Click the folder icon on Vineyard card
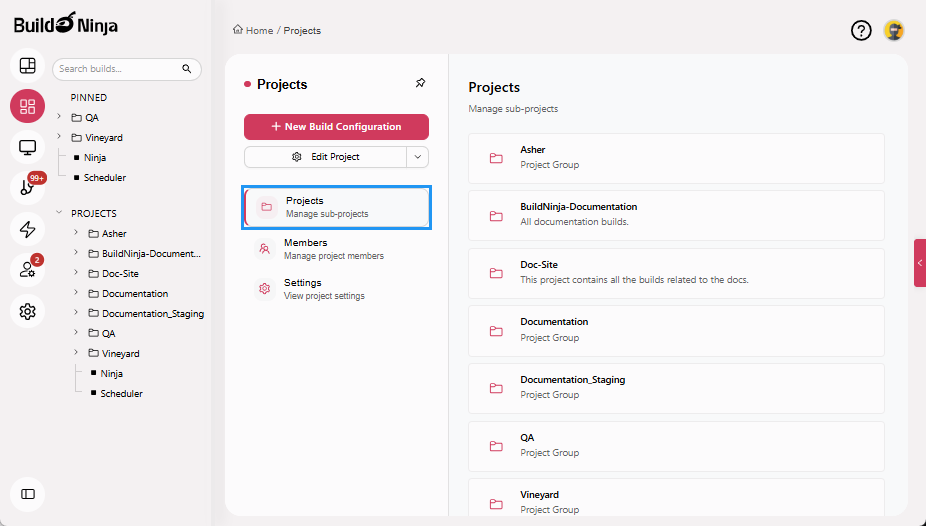This screenshot has height=526, width=926. click(496, 504)
